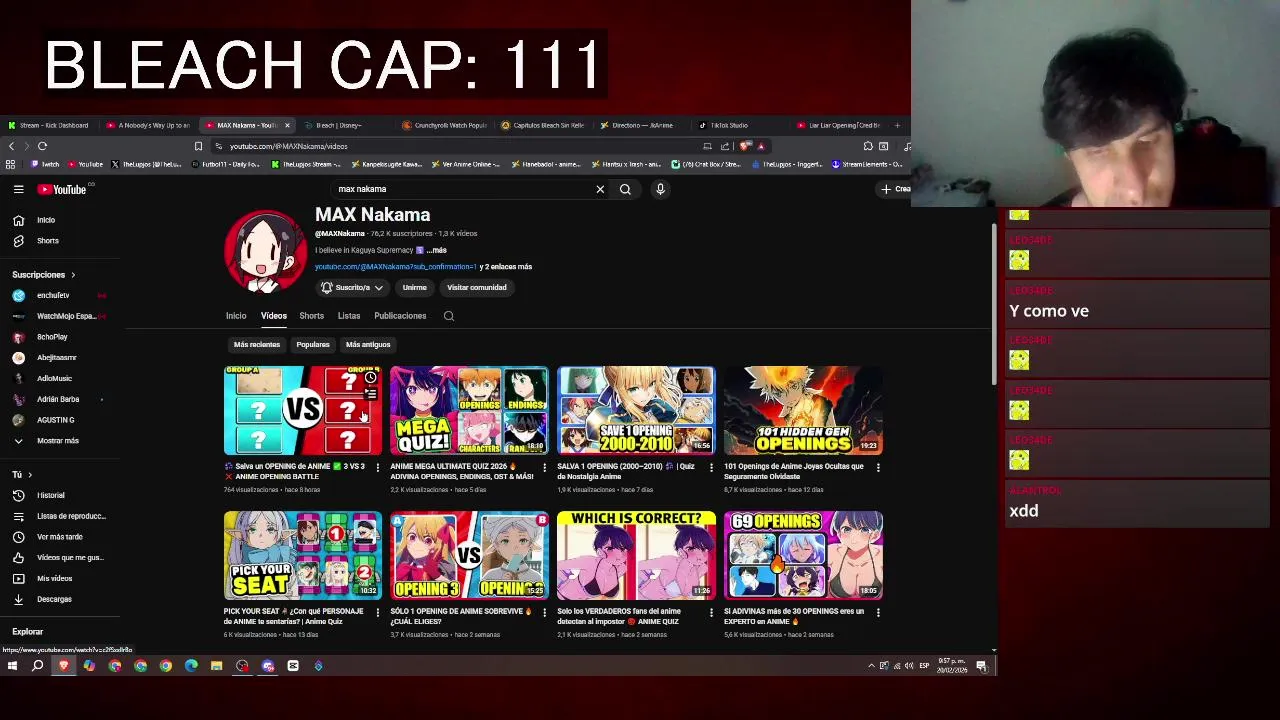The width and height of the screenshot is (1280, 720).
Task: Open the YouTube hamburger guide menu
Action: (x=18, y=189)
